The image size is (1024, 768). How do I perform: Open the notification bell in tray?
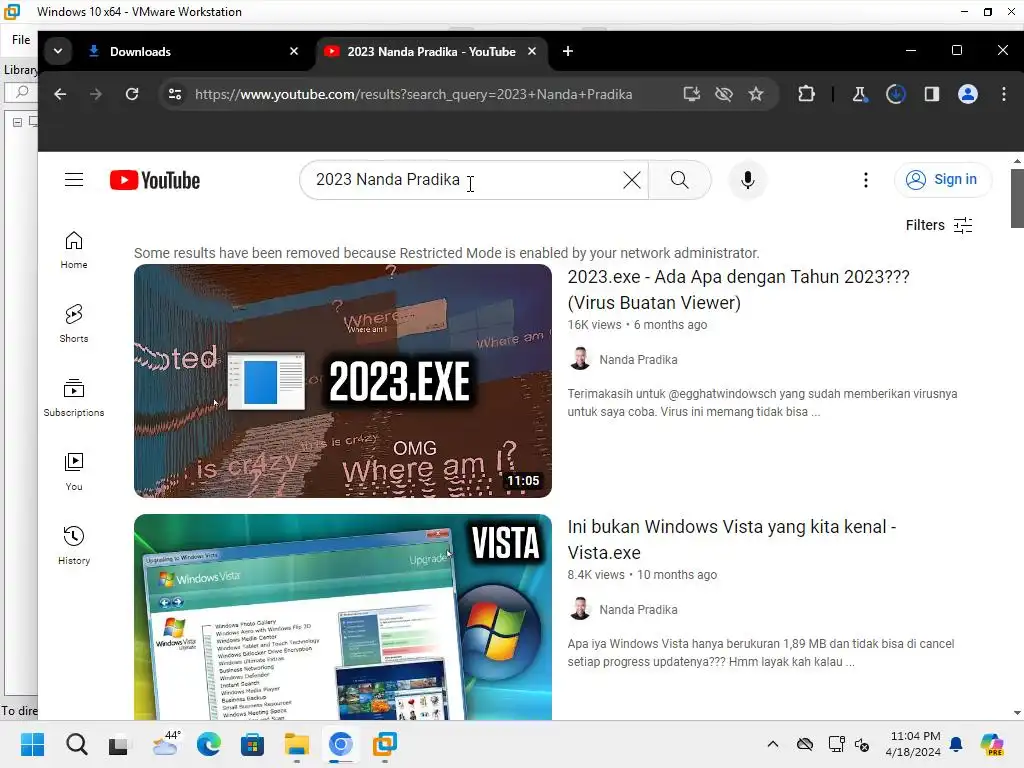[956, 744]
